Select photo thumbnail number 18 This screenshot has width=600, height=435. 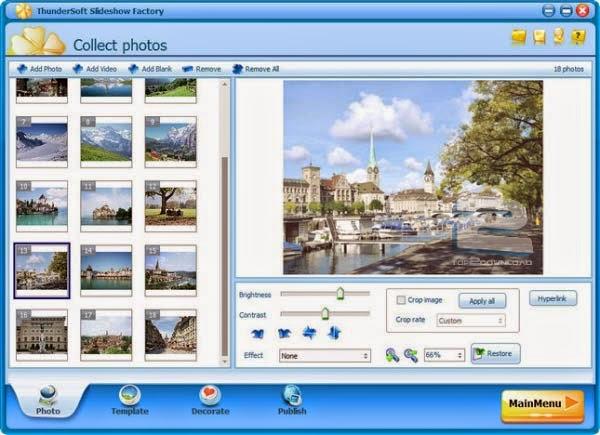[x=170, y=335]
